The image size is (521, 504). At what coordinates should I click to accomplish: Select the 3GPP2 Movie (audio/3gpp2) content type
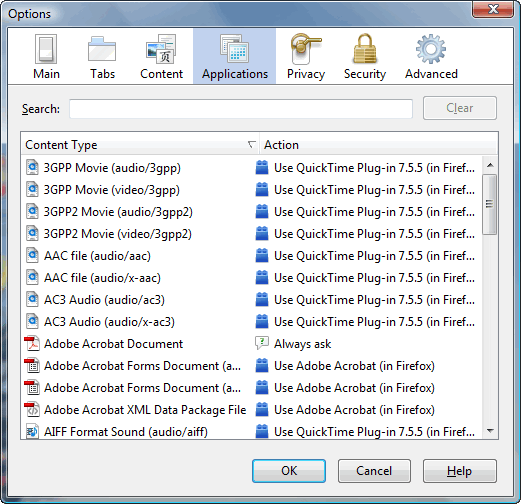118,212
